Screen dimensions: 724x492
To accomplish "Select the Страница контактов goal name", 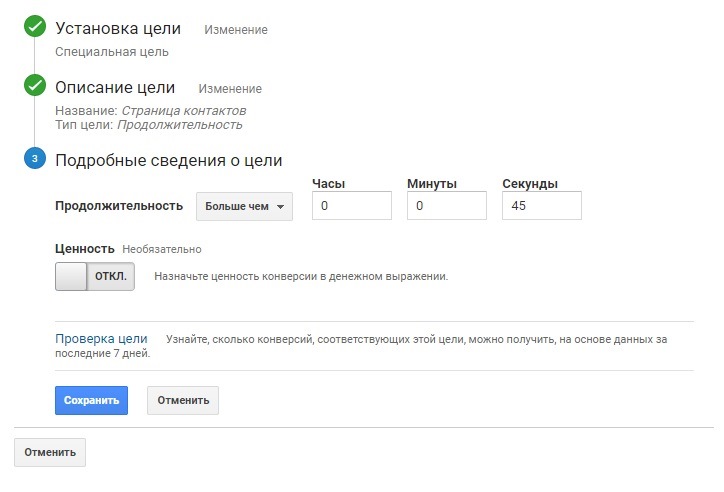I will pyautogui.click(x=184, y=111).
